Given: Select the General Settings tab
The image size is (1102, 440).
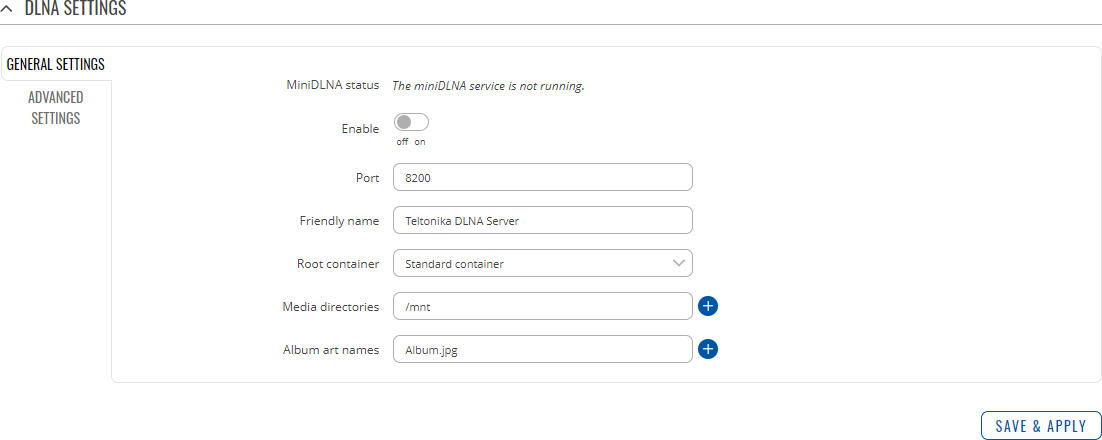Looking at the screenshot, I should point(56,64).
